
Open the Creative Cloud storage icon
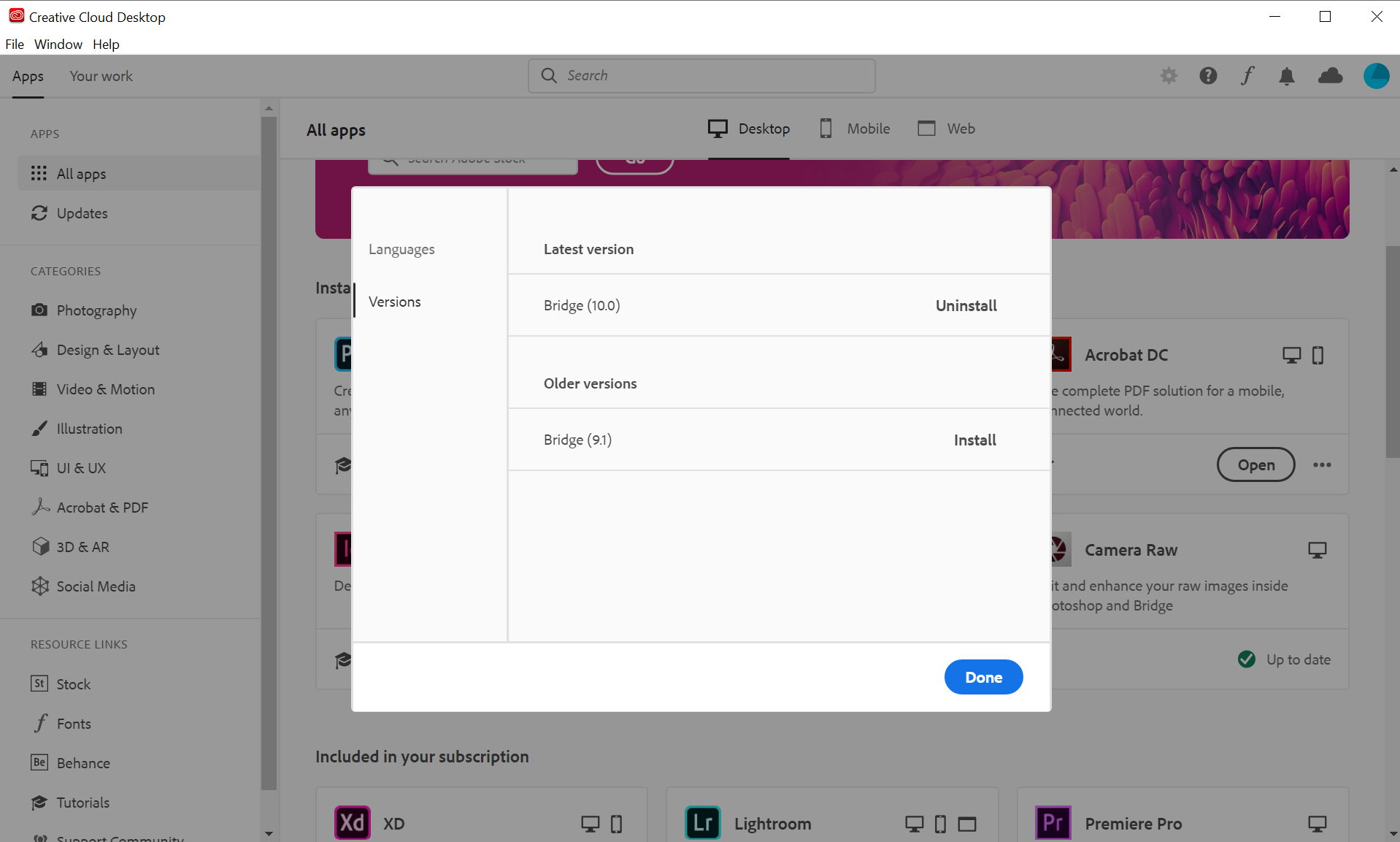click(x=1330, y=75)
